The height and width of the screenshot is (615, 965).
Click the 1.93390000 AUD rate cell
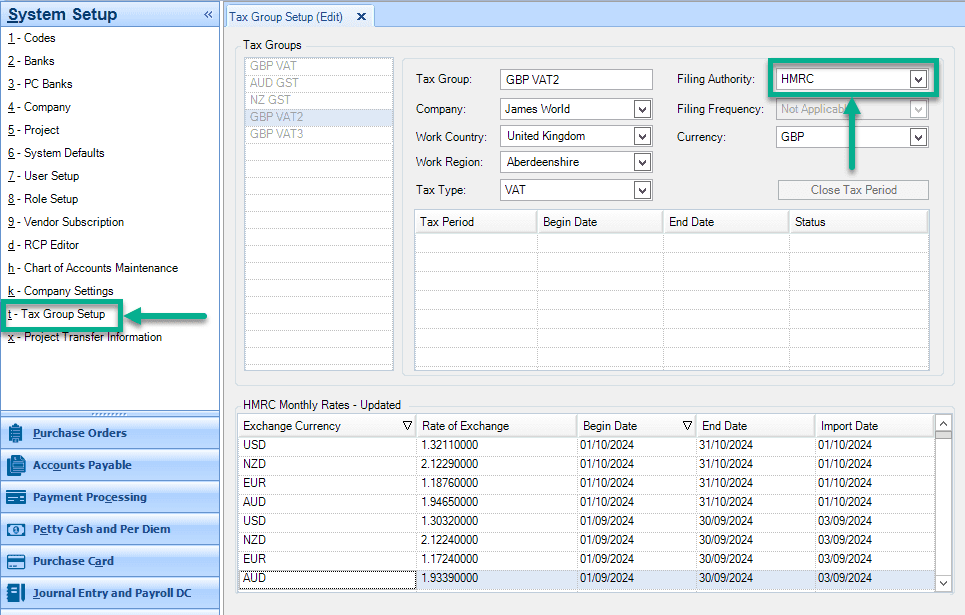pos(497,578)
